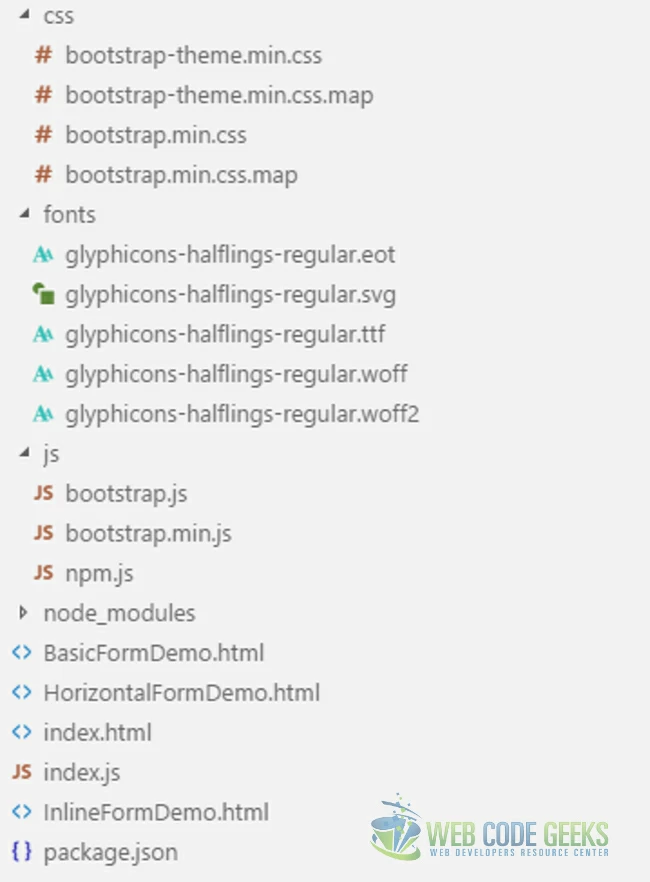Viewport: 650px width, 882px height.
Task: Click the CSS icon beside bootstrap-theme.min.css
Action: 43,55
